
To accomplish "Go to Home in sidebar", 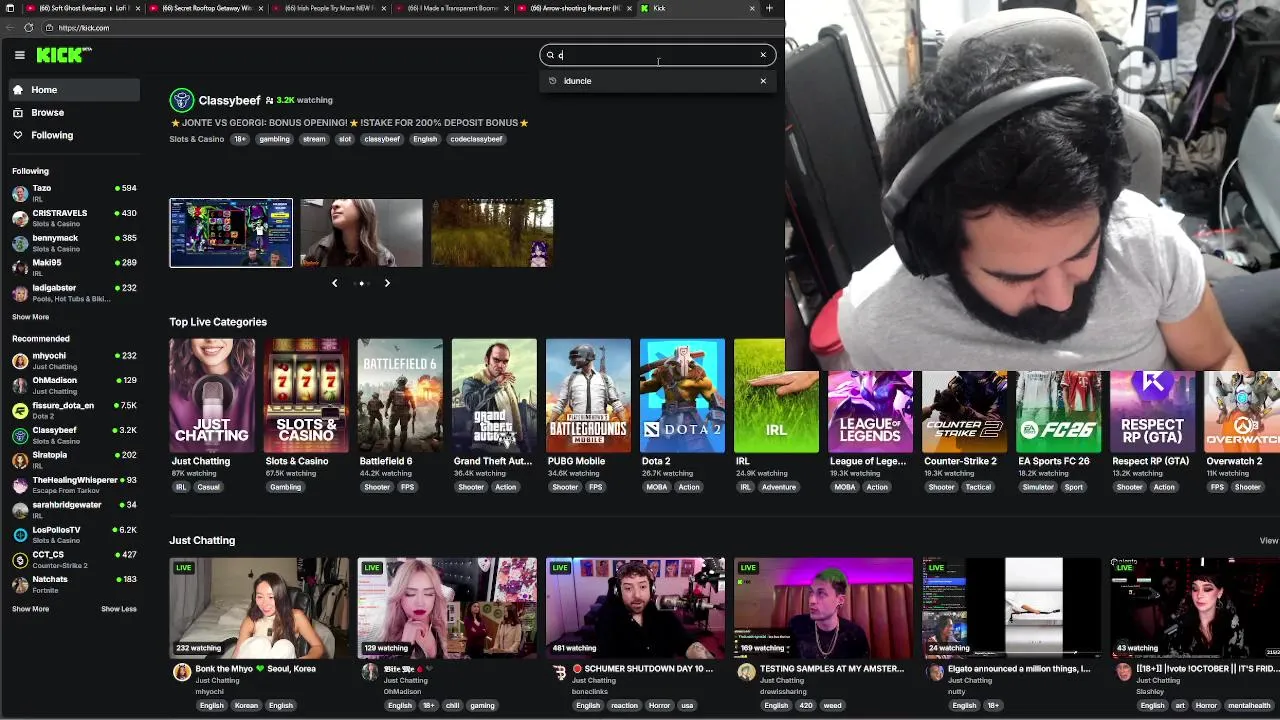I will pos(75,90).
